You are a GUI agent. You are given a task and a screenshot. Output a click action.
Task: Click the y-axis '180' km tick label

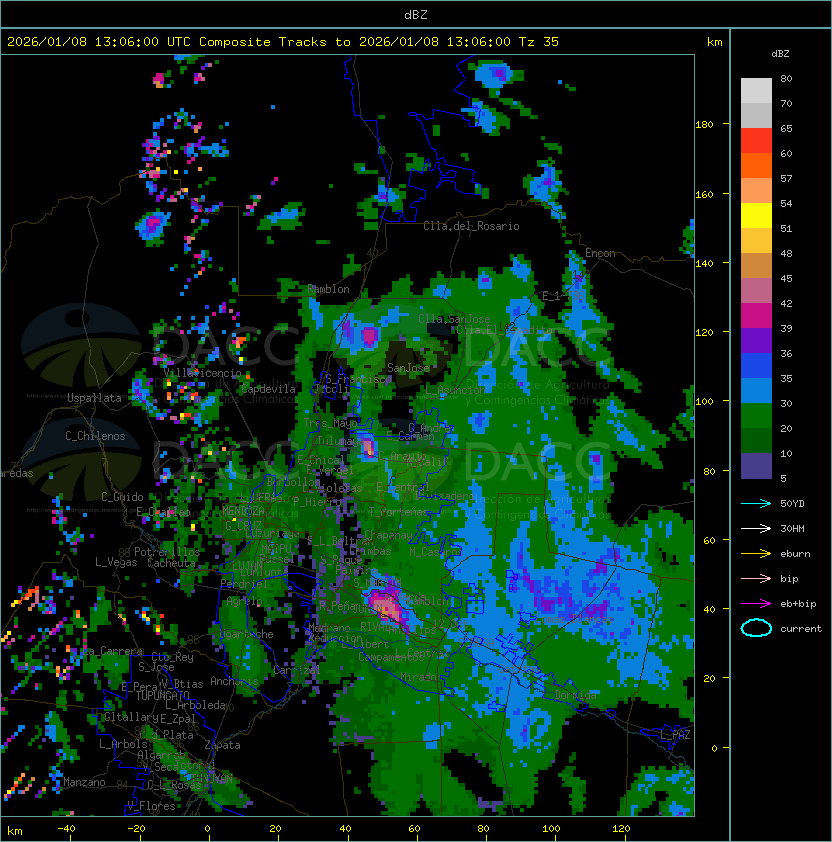click(704, 124)
